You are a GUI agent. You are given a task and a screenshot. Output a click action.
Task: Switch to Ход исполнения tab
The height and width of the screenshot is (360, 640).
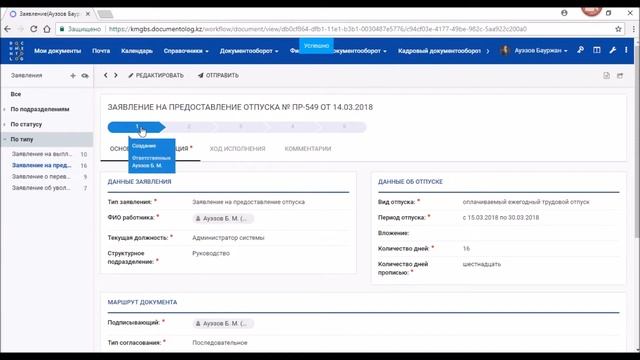point(238,149)
